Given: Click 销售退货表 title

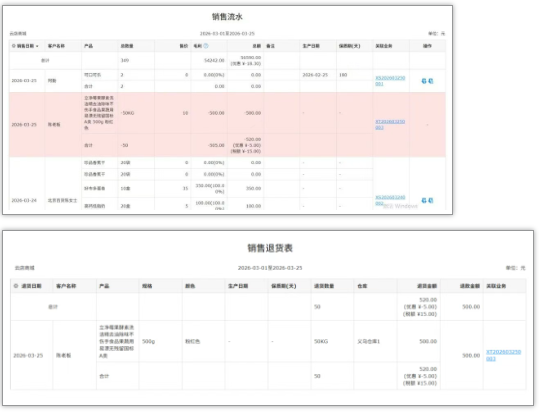Looking at the screenshot, I should coord(270,248).
